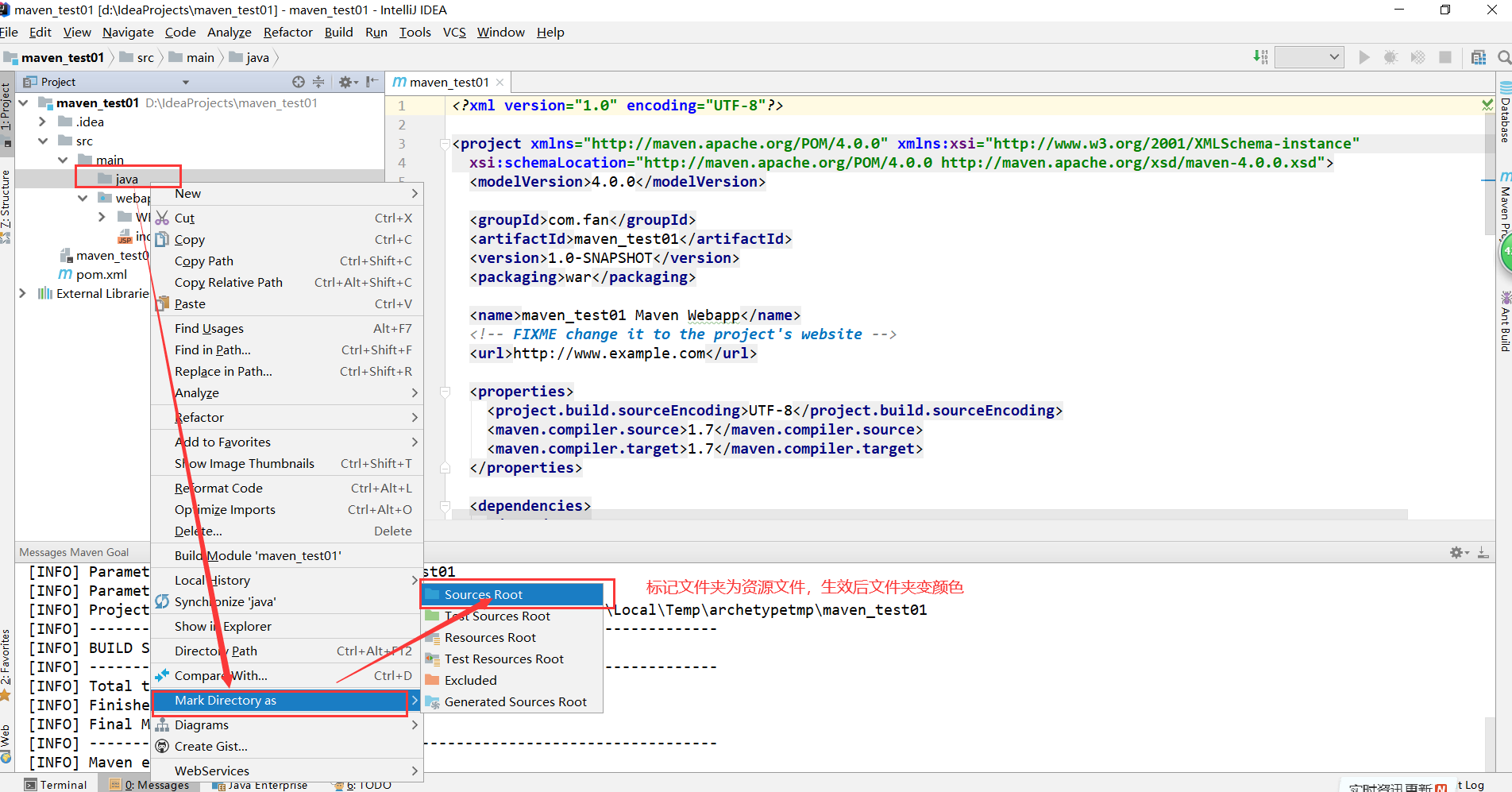Open the Favorites side tool window
The width and height of the screenshot is (1512, 792).
coord(6,666)
